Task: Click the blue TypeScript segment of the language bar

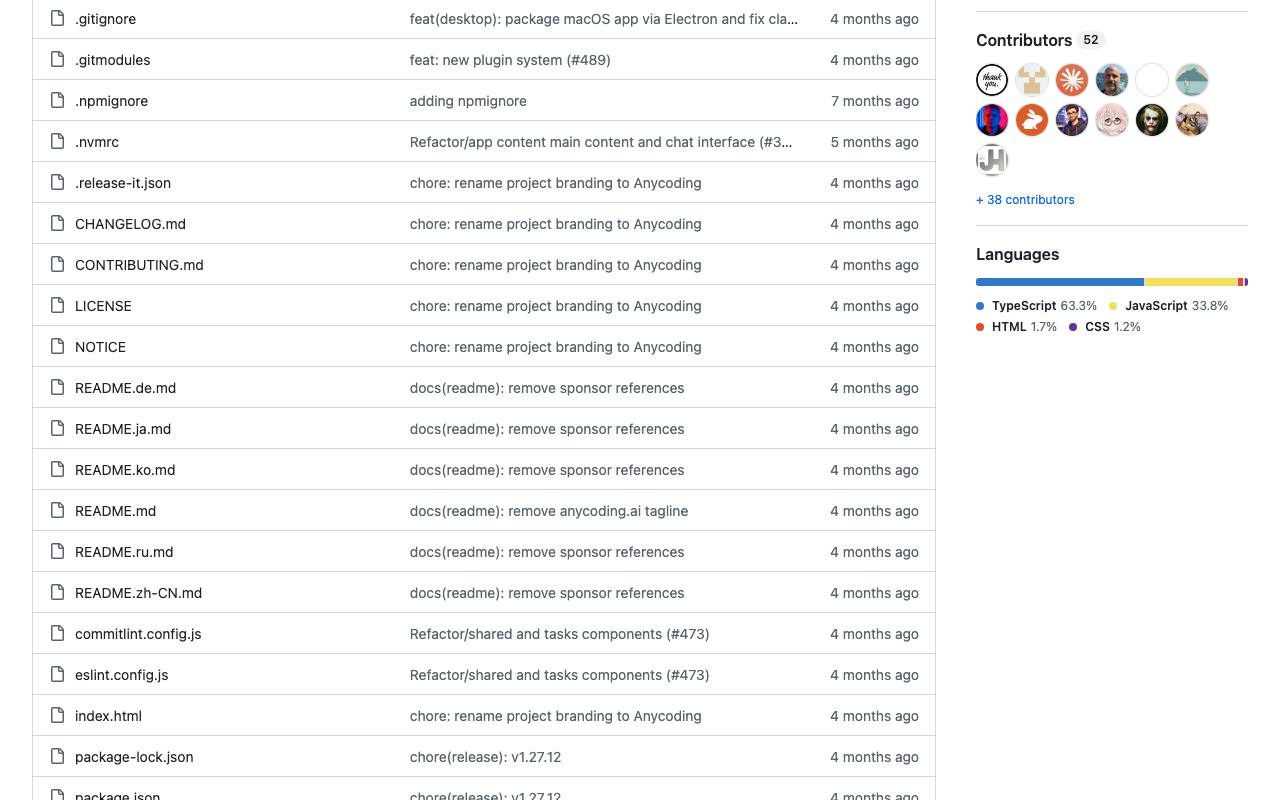Action: click(1060, 282)
